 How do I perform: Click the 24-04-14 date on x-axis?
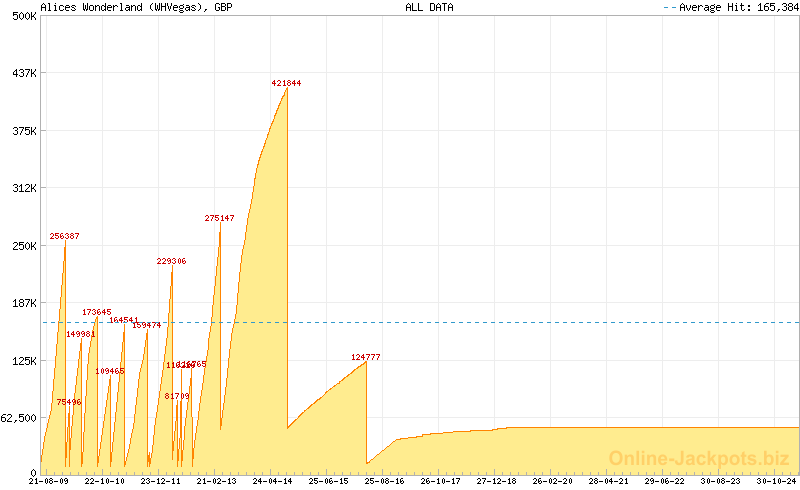coord(273,481)
